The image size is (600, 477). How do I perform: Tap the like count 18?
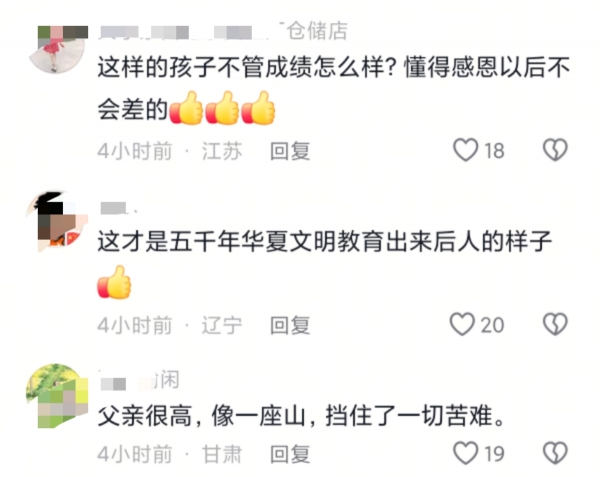494,151
